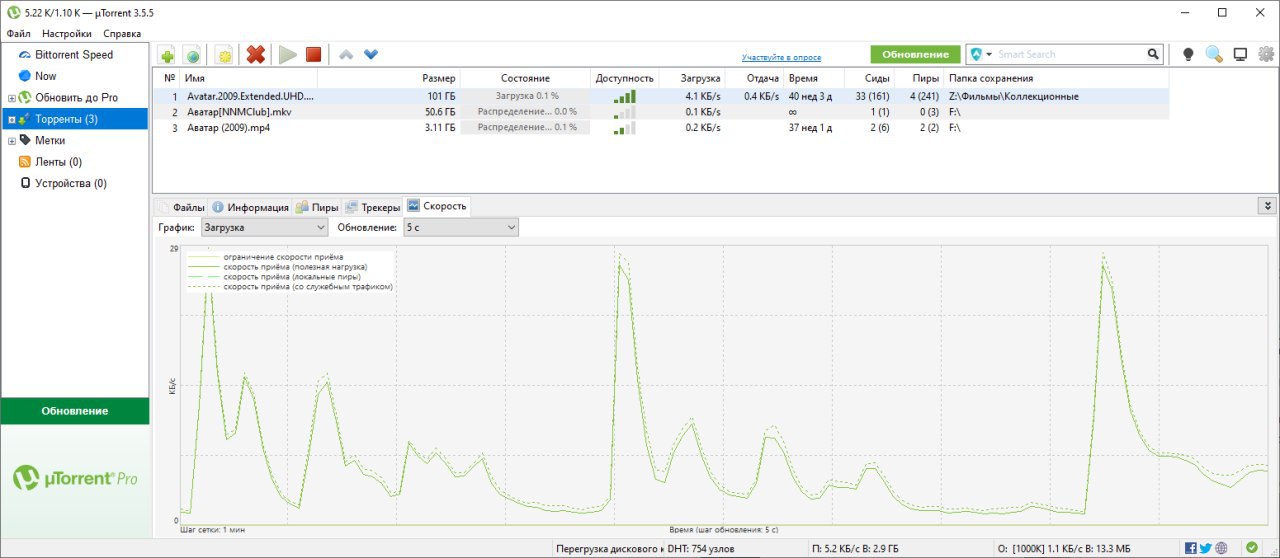Add a new torrent with the plus icon
Image resolution: width=1280 pixels, height=558 pixels.
pyautogui.click(x=167, y=55)
